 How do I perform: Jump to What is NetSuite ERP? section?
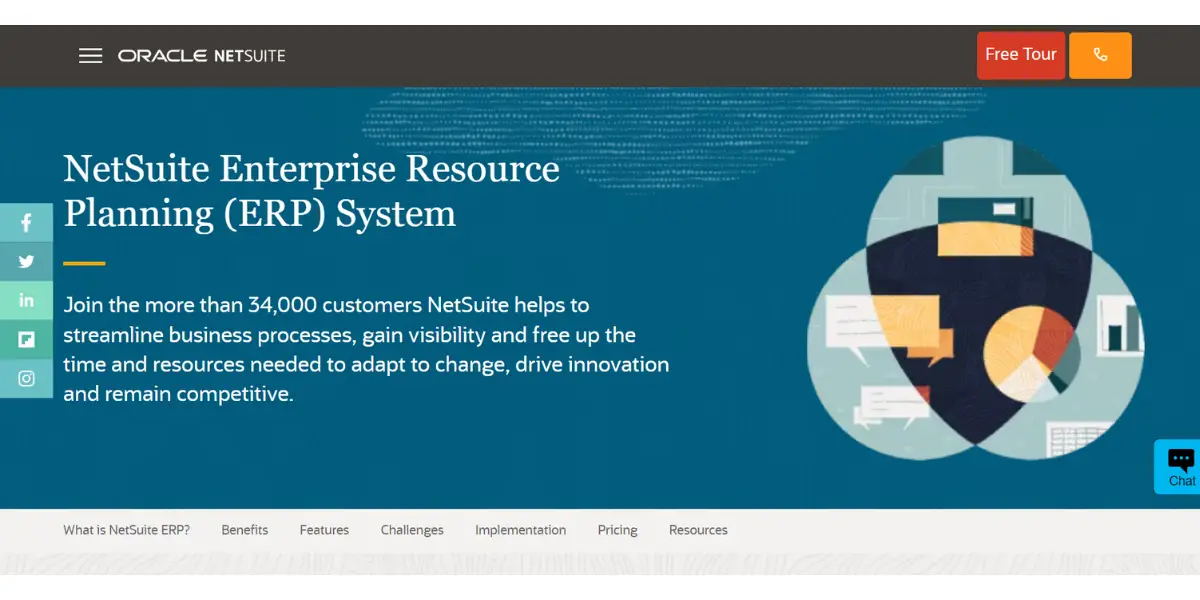click(x=126, y=530)
